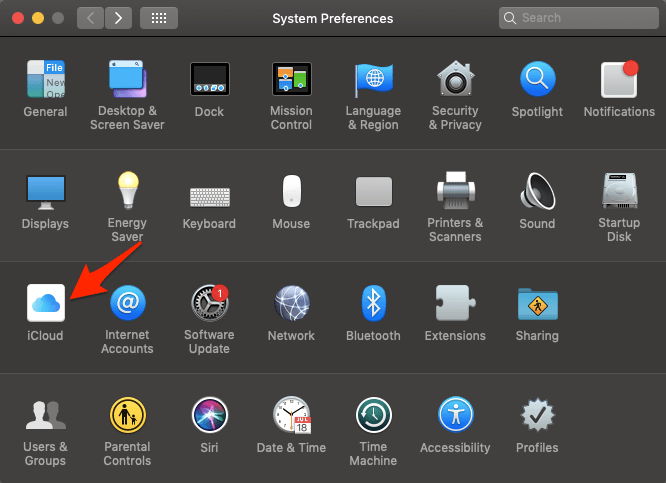Close the System Preferences window
Image resolution: width=666 pixels, height=483 pixels.
tap(18, 18)
